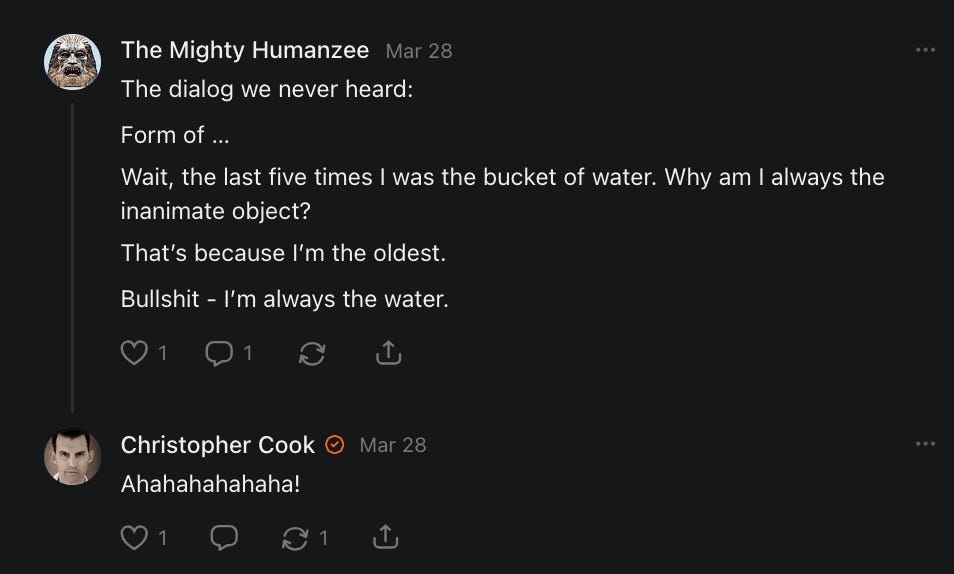Open replies on The Mighty Humanzee's comment
954x574 pixels.
[x=220, y=353]
